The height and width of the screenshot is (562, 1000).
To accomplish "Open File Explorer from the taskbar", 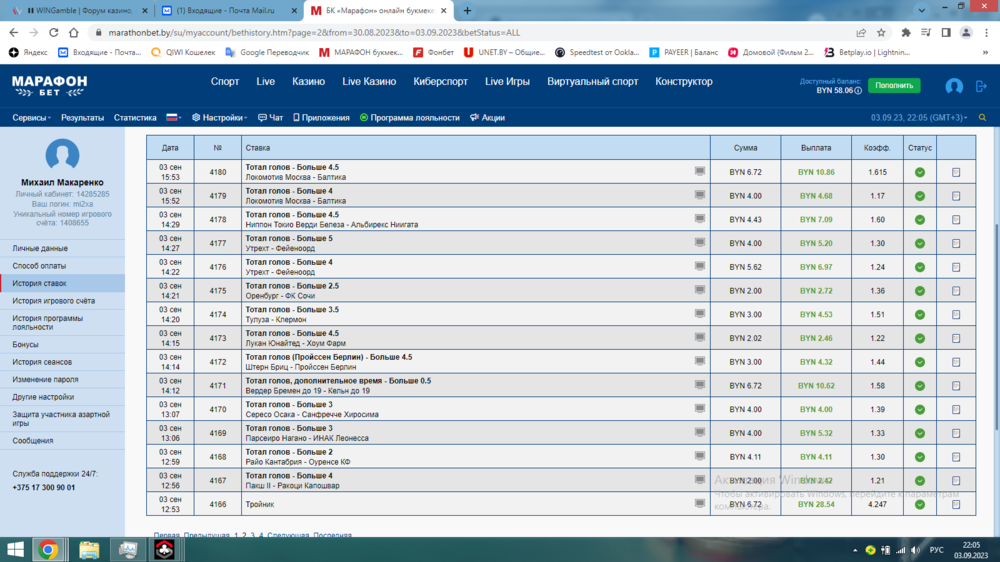I will tap(89, 549).
